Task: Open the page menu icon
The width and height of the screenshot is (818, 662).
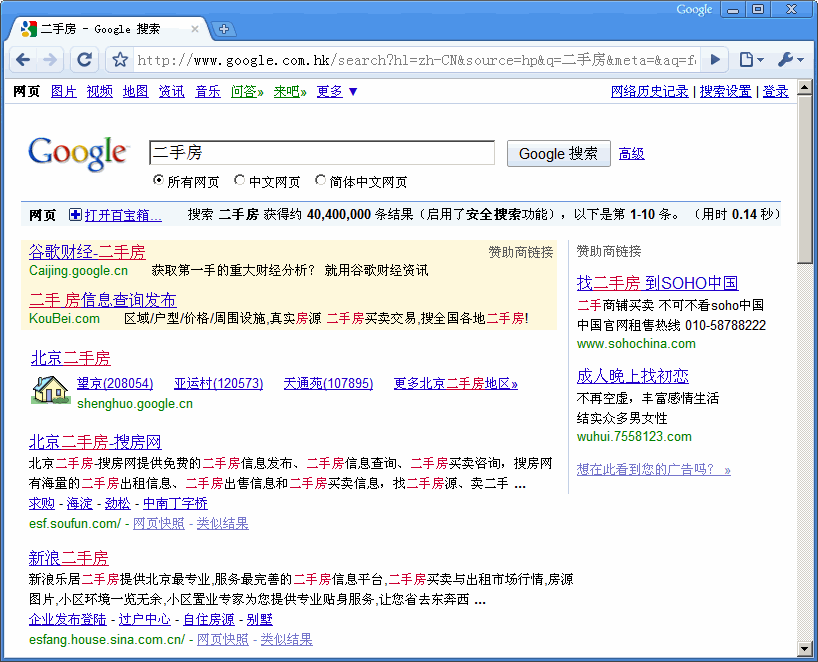Action: coord(751,60)
